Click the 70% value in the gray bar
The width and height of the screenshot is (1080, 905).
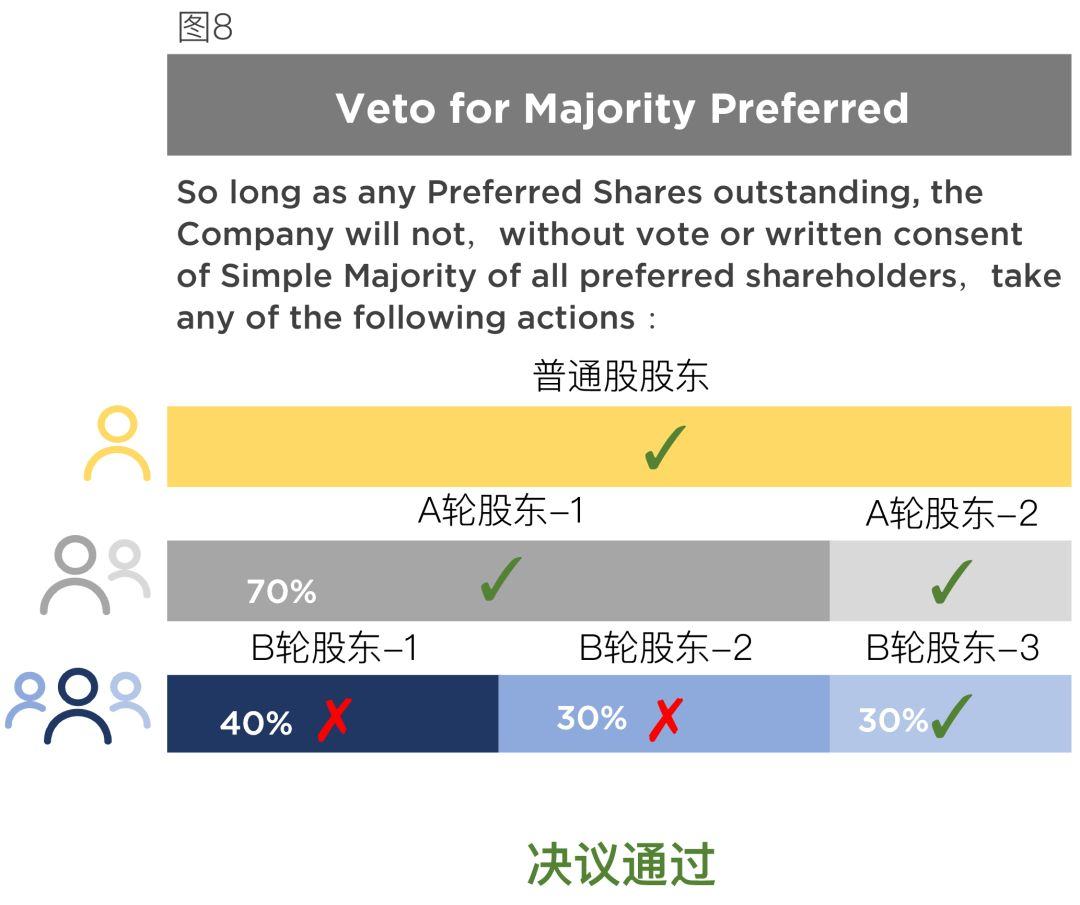point(281,592)
